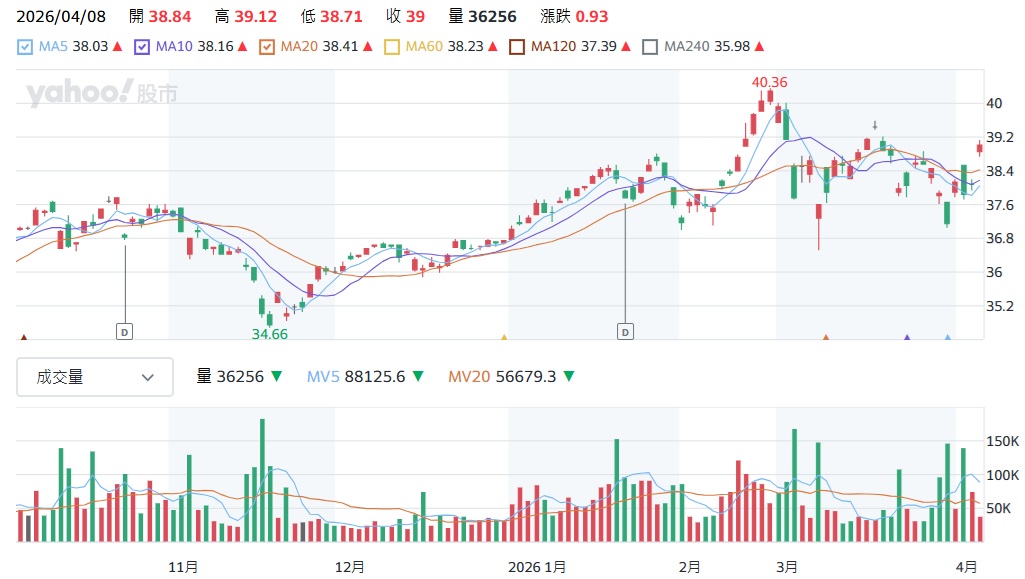The height and width of the screenshot is (579, 1025).
Task: Click the MV5 volume average label
Action: tap(356, 377)
